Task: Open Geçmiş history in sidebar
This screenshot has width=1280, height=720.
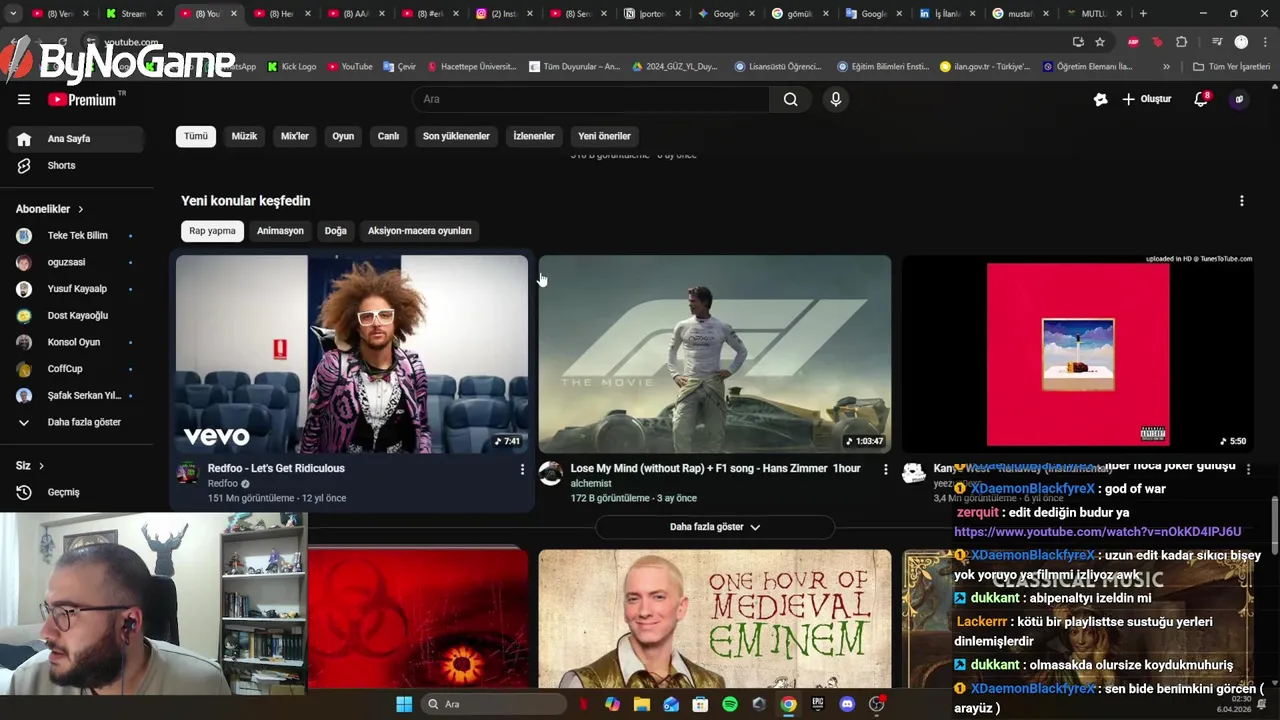Action: [76, 492]
